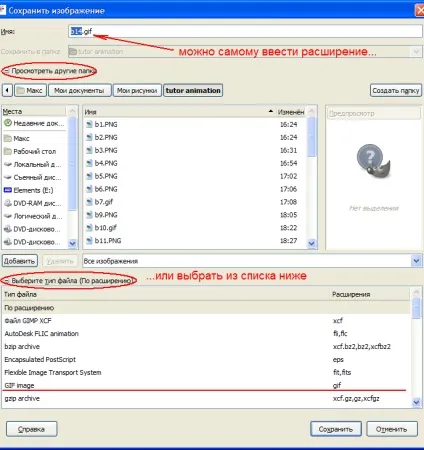Collapse the 'Просмотреть другие папки' expander
Image resolution: width=424 pixels, height=450 pixels.
pyautogui.click(x=7, y=71)
